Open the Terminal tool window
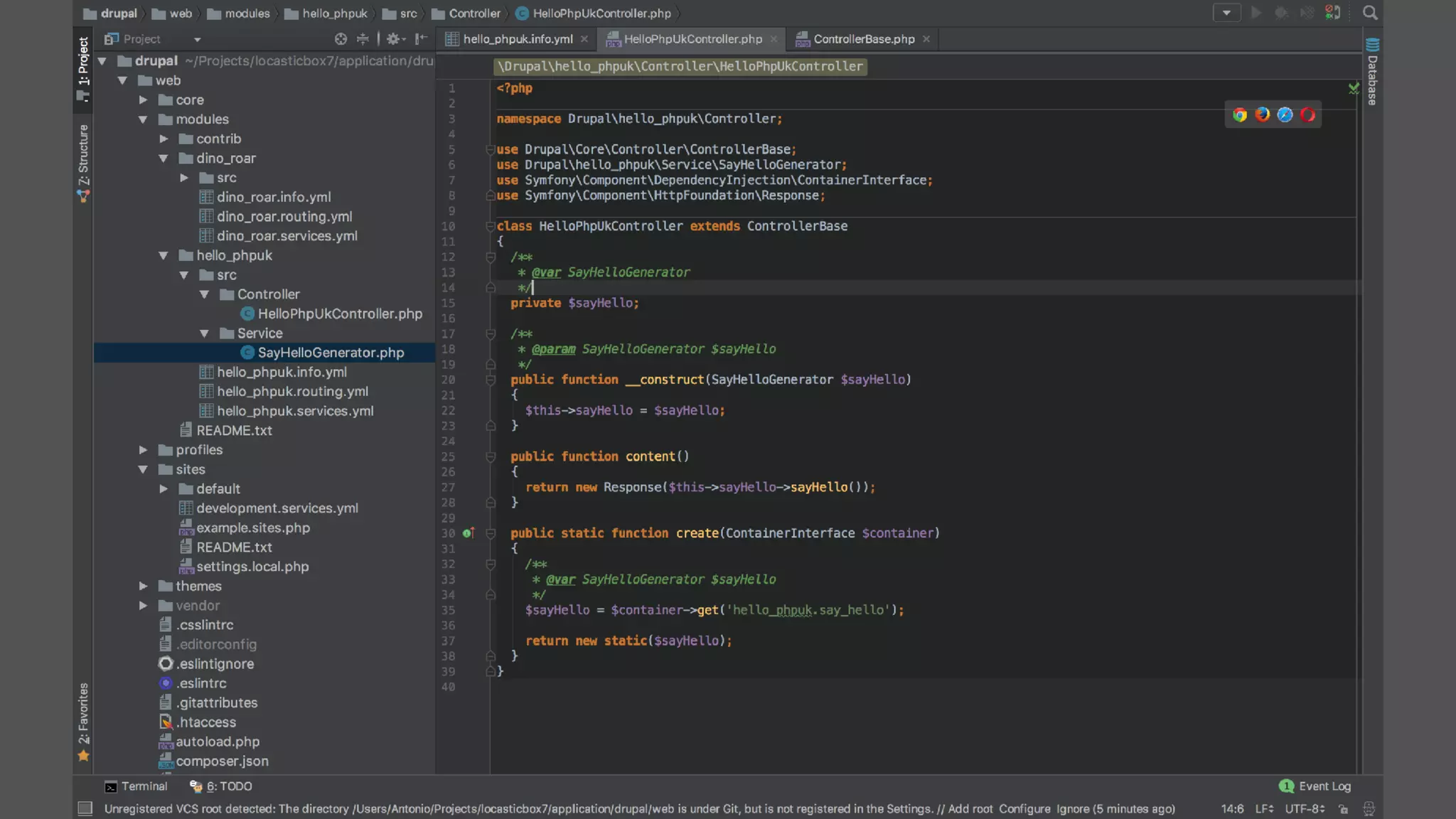The width and height of the screenshot is (1456, 819). (136, 786)
